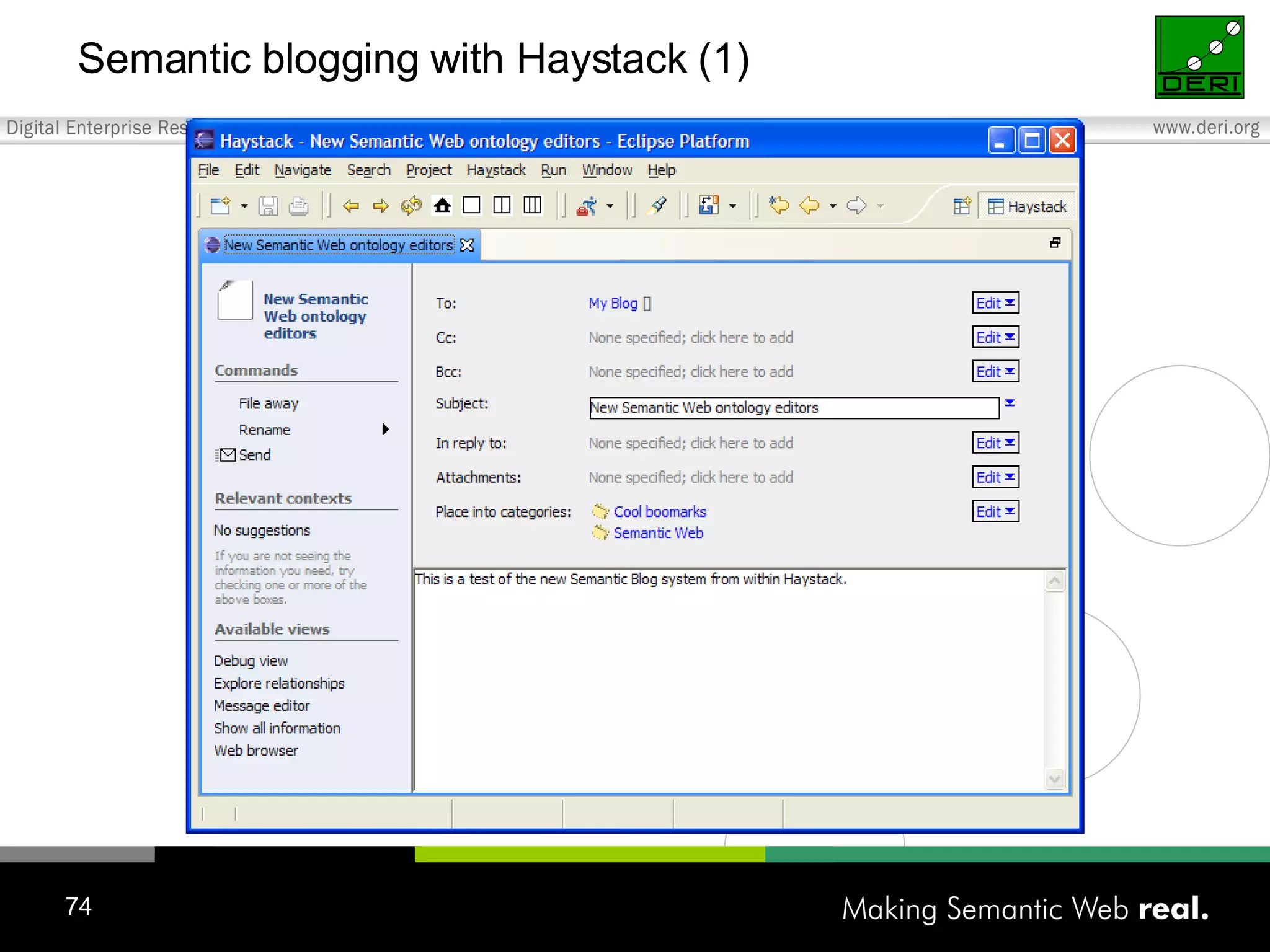Click the Haystack back arrow icon
The height and width of the screenshot is (952, 1270).
point(351,205)
